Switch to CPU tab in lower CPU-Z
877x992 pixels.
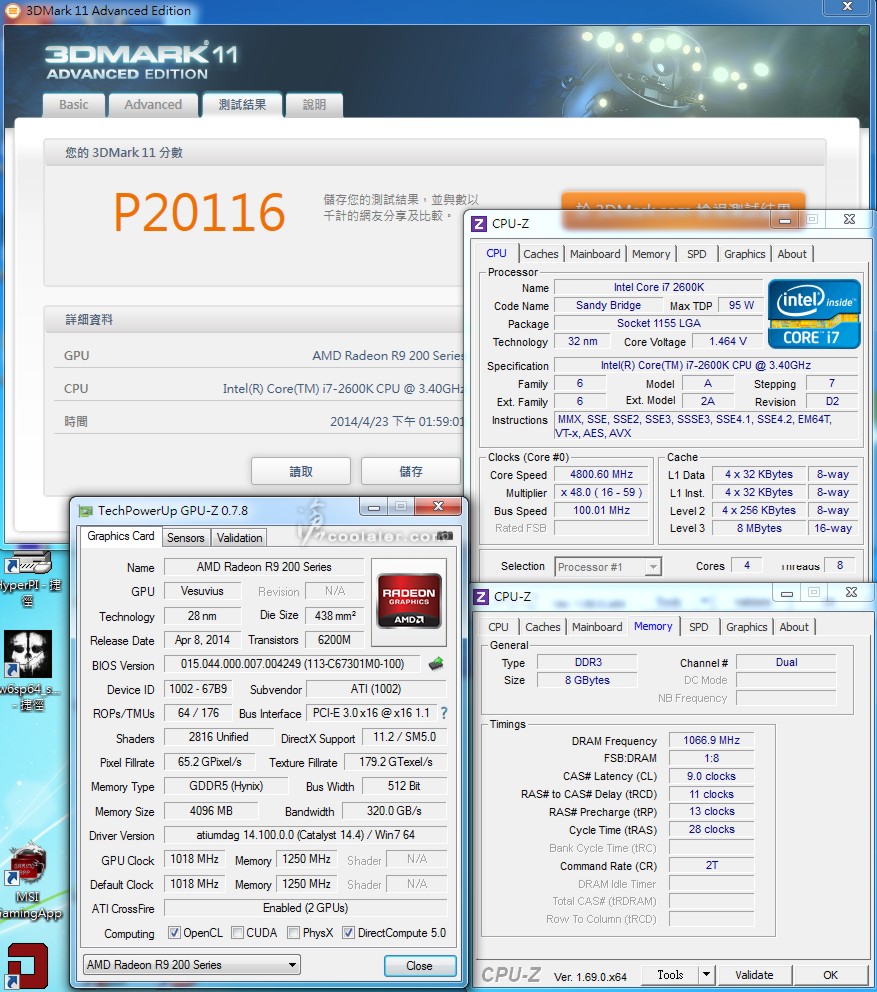[498, 627]
